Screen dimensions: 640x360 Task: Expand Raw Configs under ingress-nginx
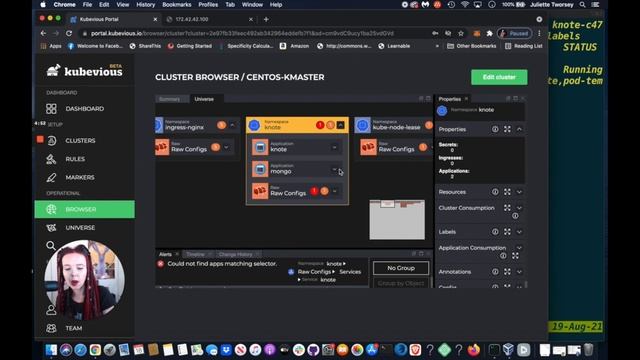[x=226, y=147]
